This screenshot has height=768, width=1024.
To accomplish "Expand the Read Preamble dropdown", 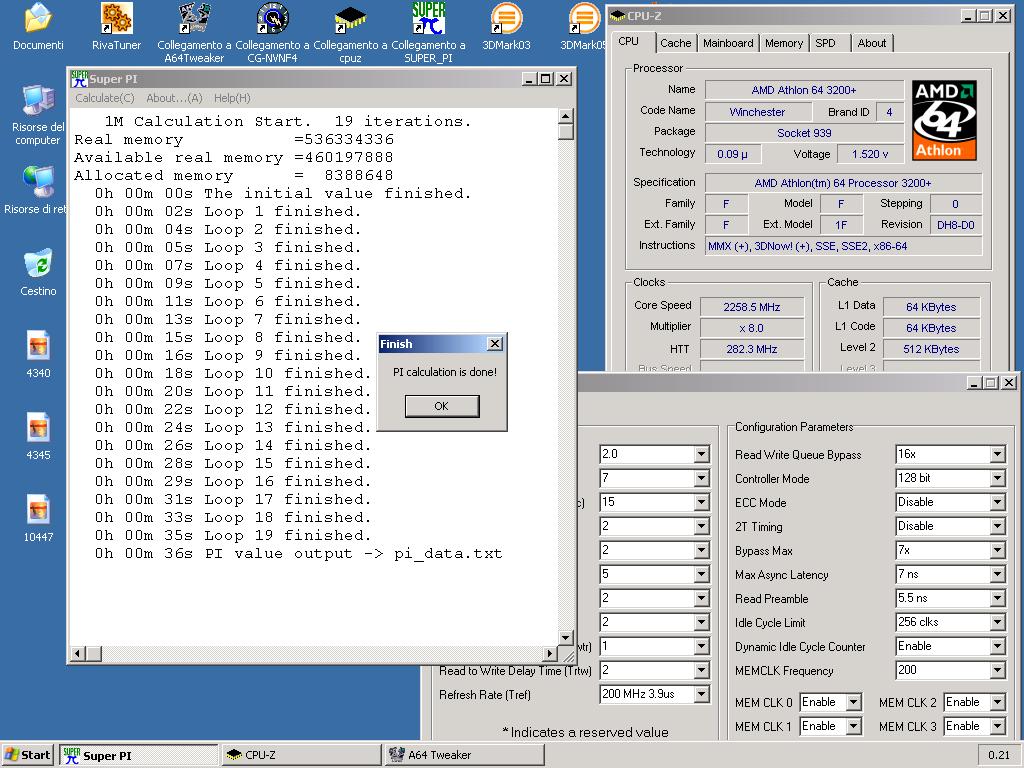I will [997, 599].
